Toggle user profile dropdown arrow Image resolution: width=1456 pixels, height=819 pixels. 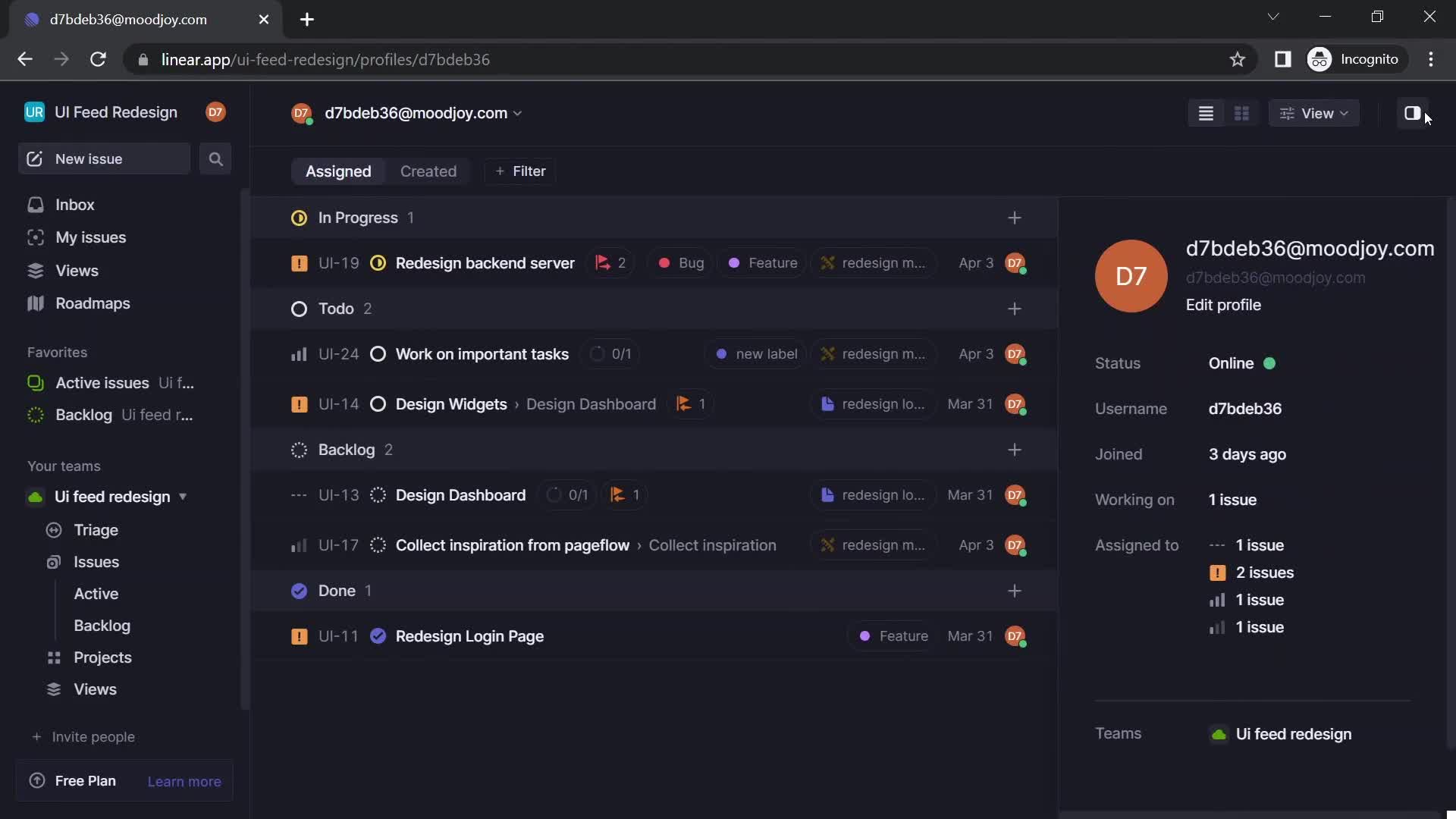coord(517,113)
